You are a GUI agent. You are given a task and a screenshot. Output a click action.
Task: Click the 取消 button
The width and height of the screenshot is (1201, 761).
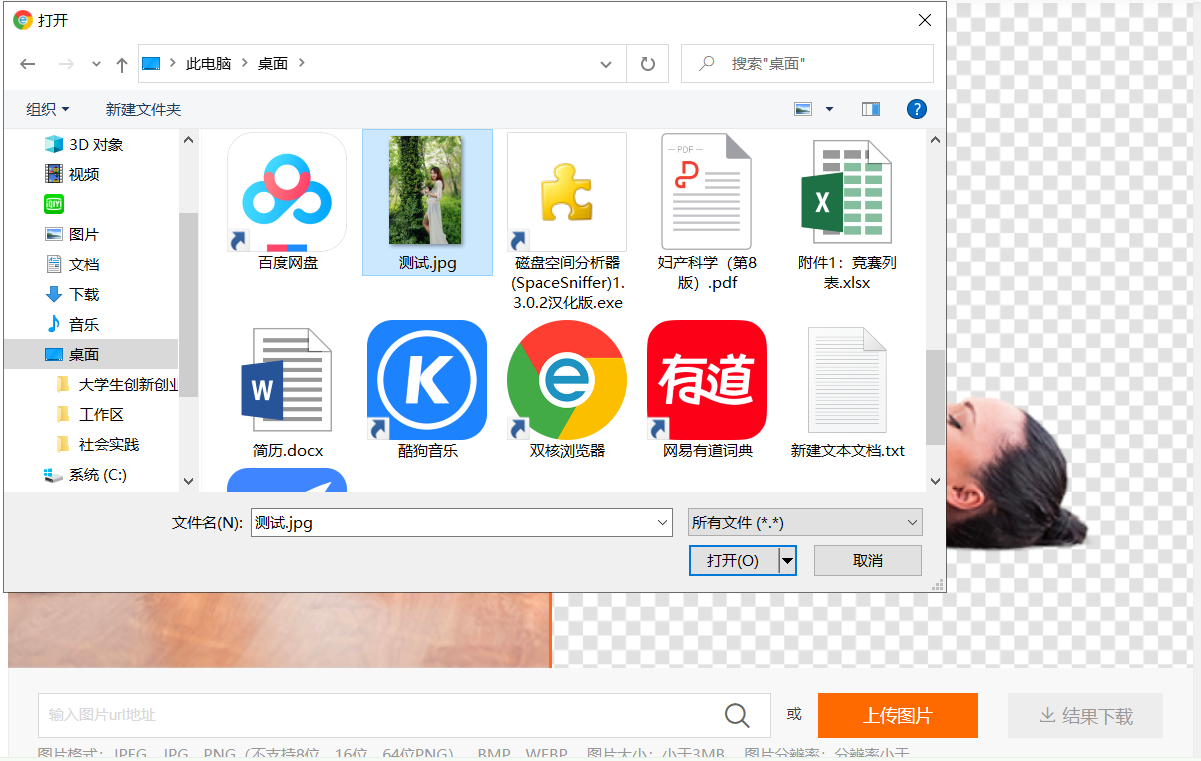click(x=868, y=560)
